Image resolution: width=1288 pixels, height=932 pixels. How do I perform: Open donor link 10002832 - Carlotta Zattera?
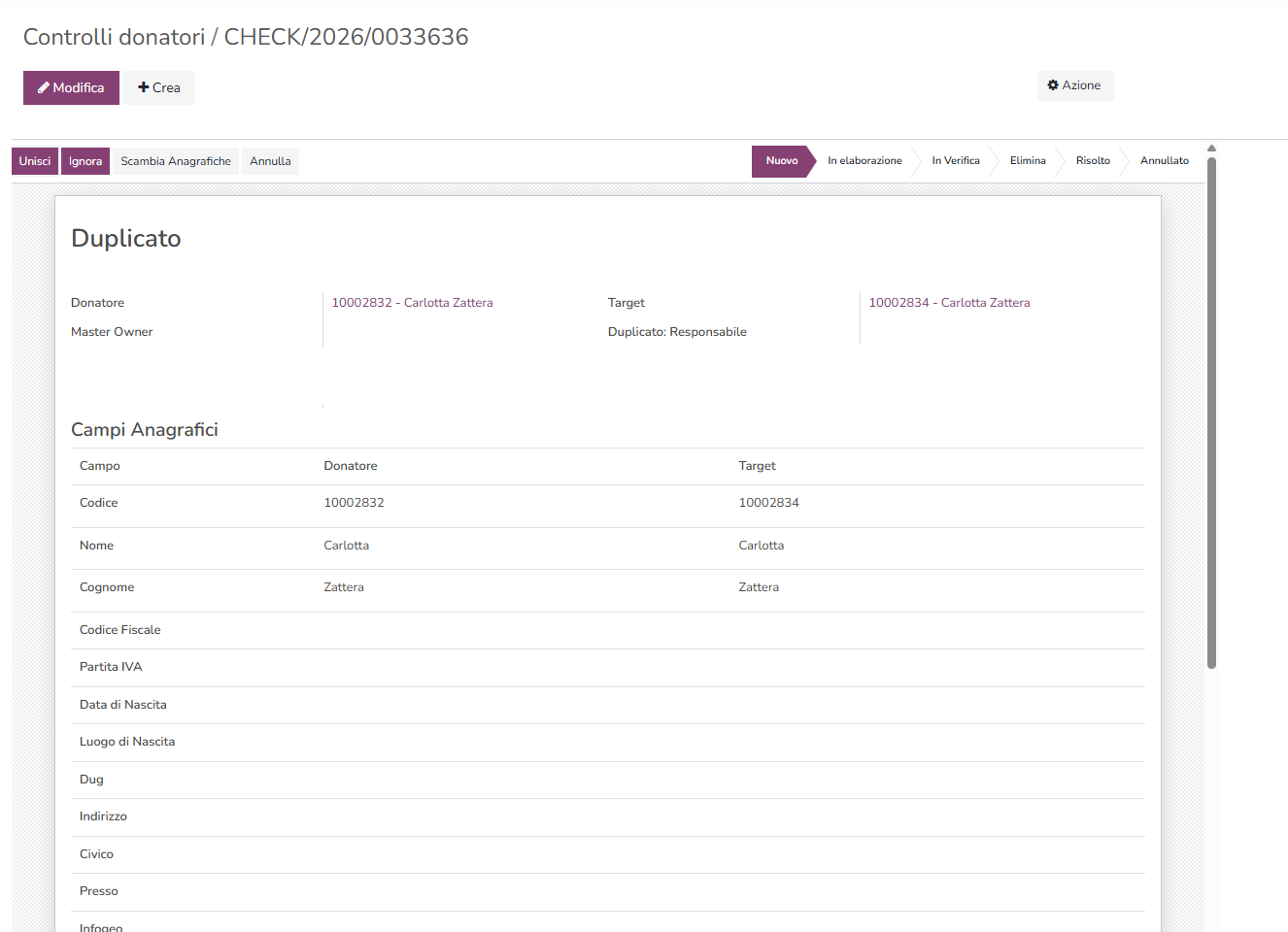(x=412, y=303)
